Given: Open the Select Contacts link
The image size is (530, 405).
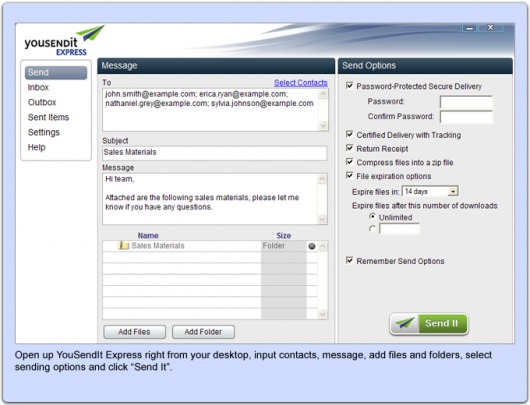Looking at the screenshot, I should pos(300,82).
